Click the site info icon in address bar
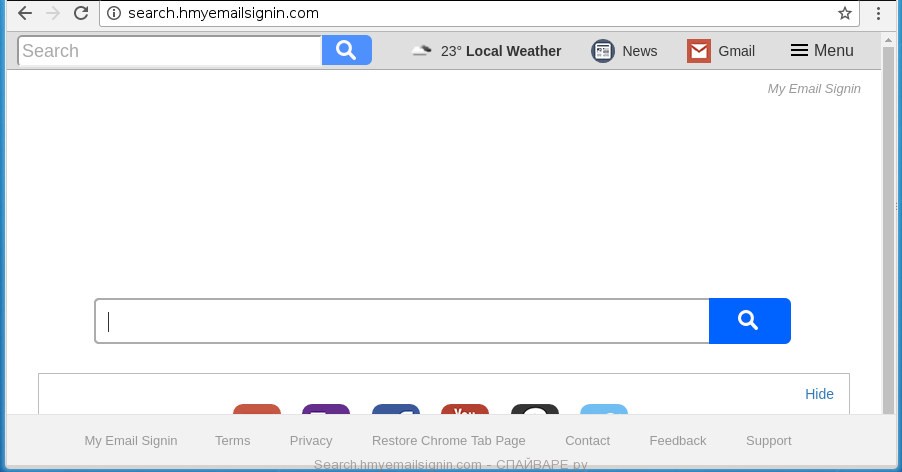 point(114,13)
